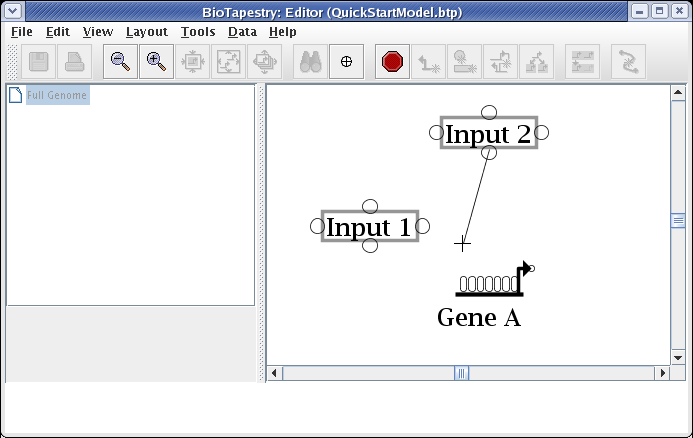The image size is (693, 438).
Task: Click the Input 1 node box
Action: pyautogui.click(x=368, y=227)
